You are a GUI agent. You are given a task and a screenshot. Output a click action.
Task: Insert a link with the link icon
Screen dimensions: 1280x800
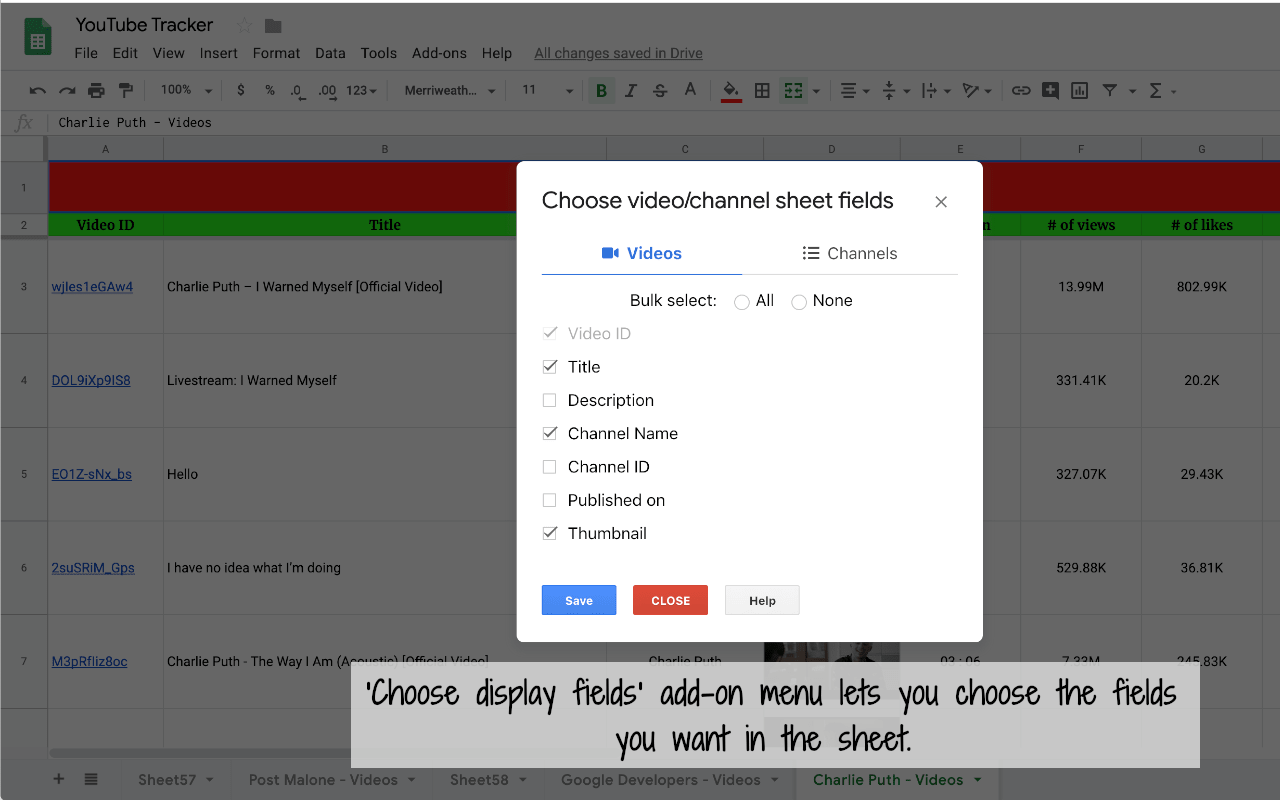click(1021, 91)
